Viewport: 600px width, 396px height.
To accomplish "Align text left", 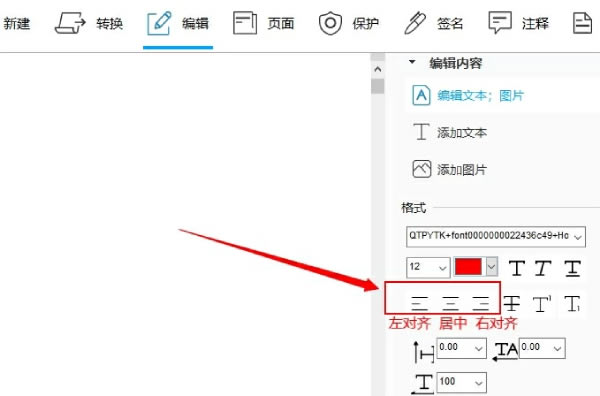I will (x=419, y=303).
